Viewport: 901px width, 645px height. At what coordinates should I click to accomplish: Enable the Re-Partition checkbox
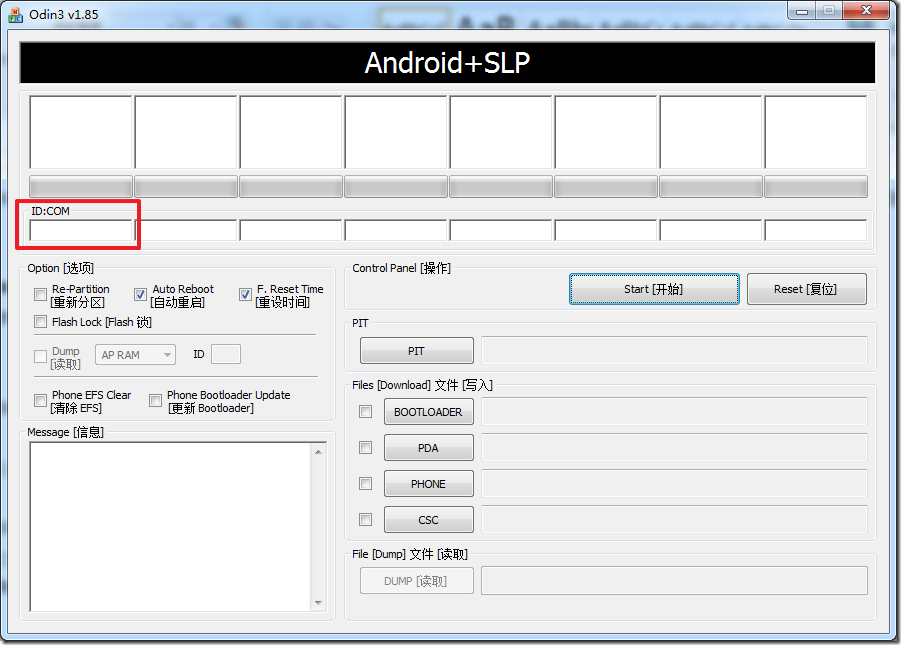pos(40,295)
